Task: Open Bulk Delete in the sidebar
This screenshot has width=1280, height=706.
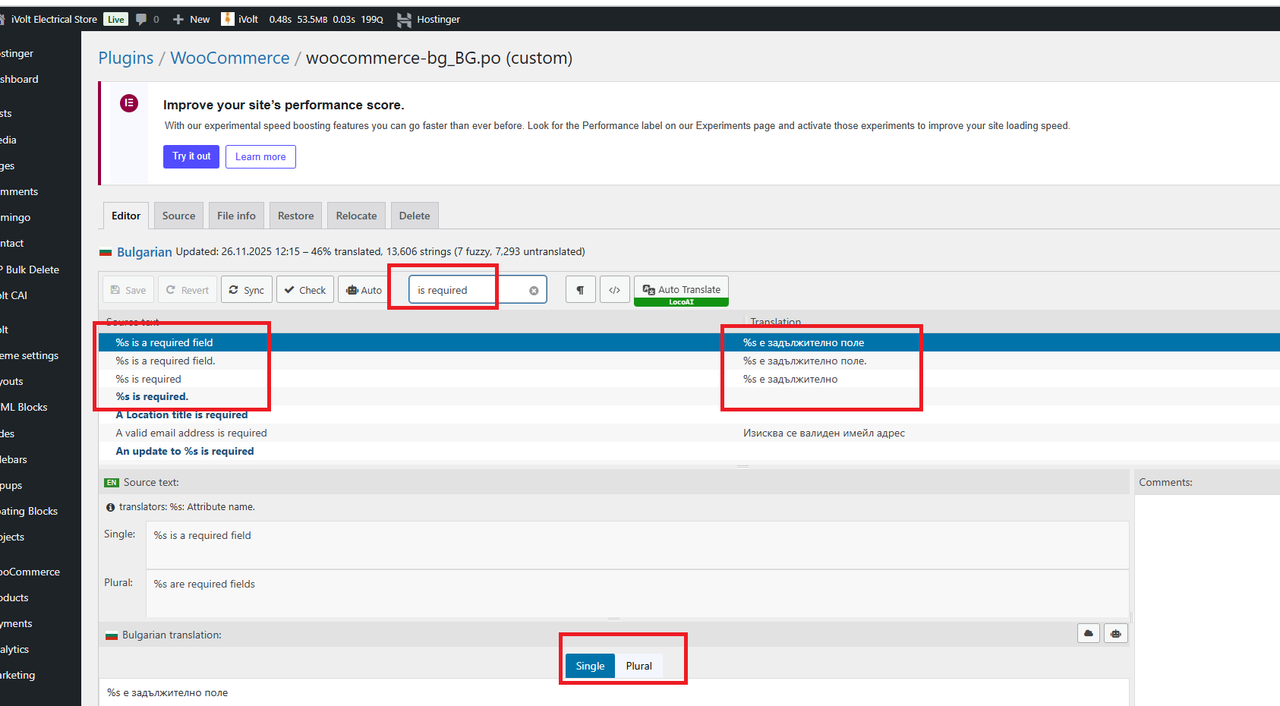Action: coord(30,269)
